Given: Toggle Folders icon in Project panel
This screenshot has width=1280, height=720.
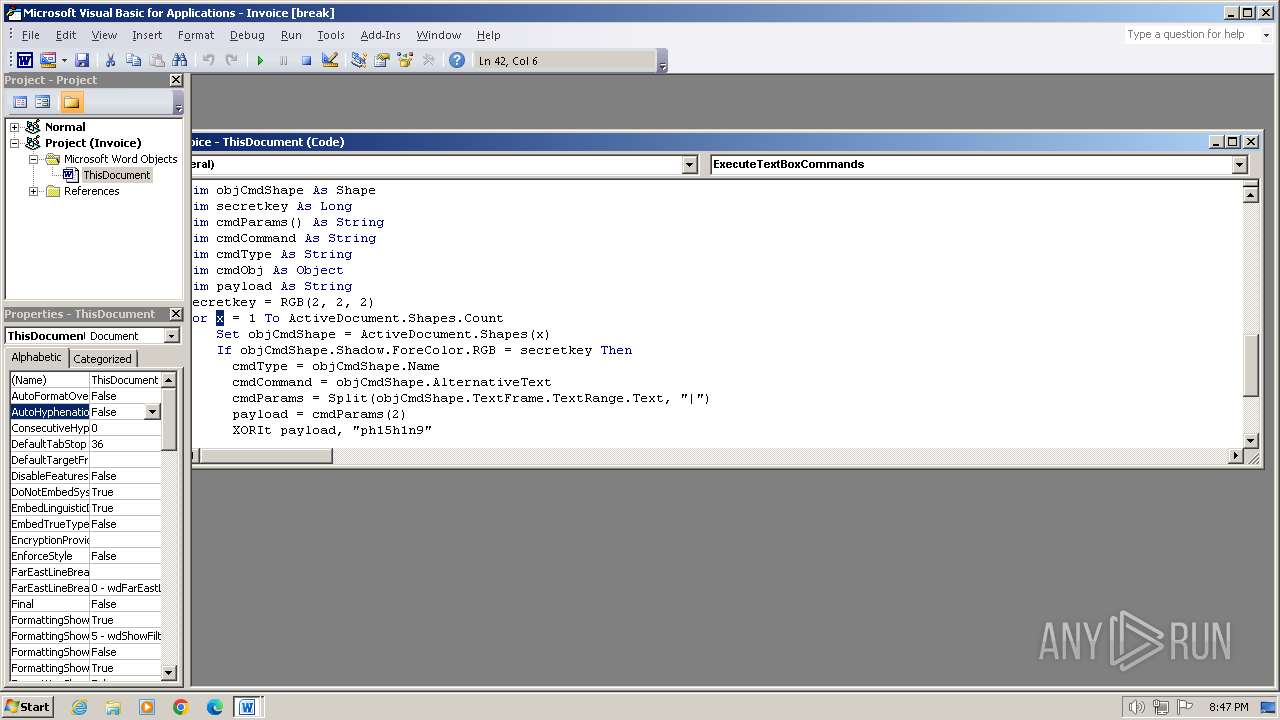Looking at the screenshot, I should coord(71,102).
